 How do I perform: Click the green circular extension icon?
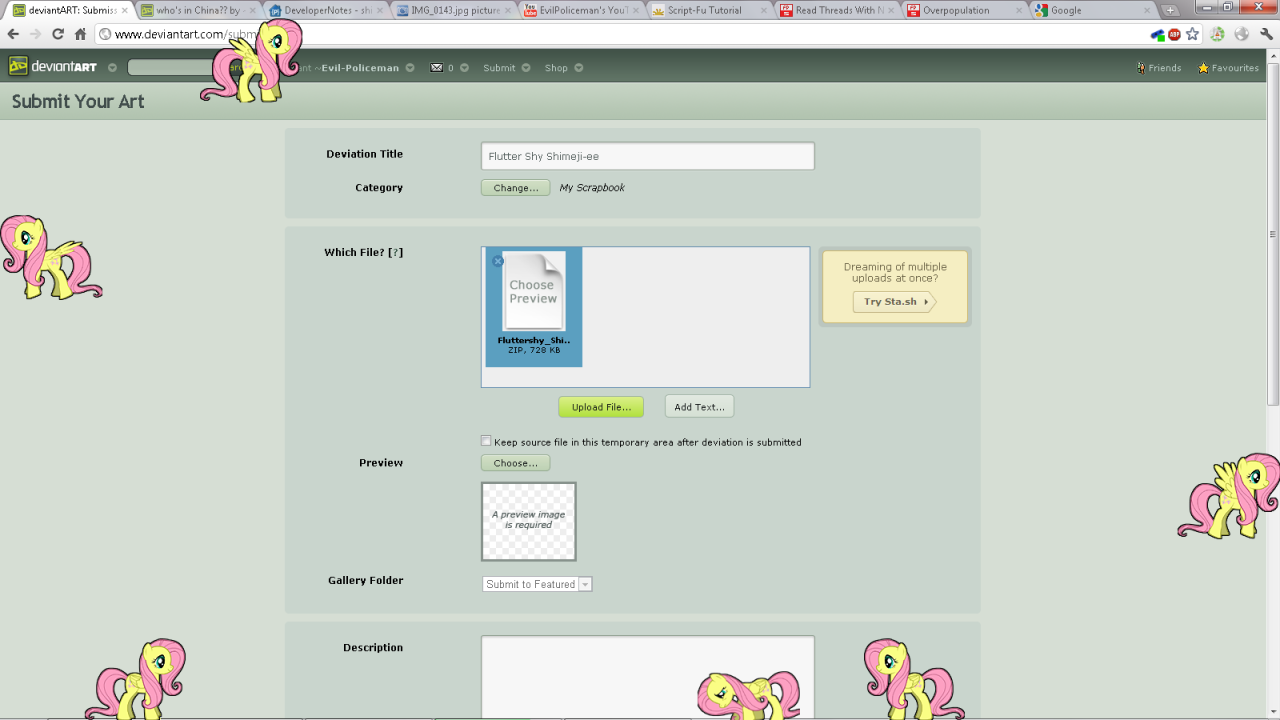(1217, 34)
